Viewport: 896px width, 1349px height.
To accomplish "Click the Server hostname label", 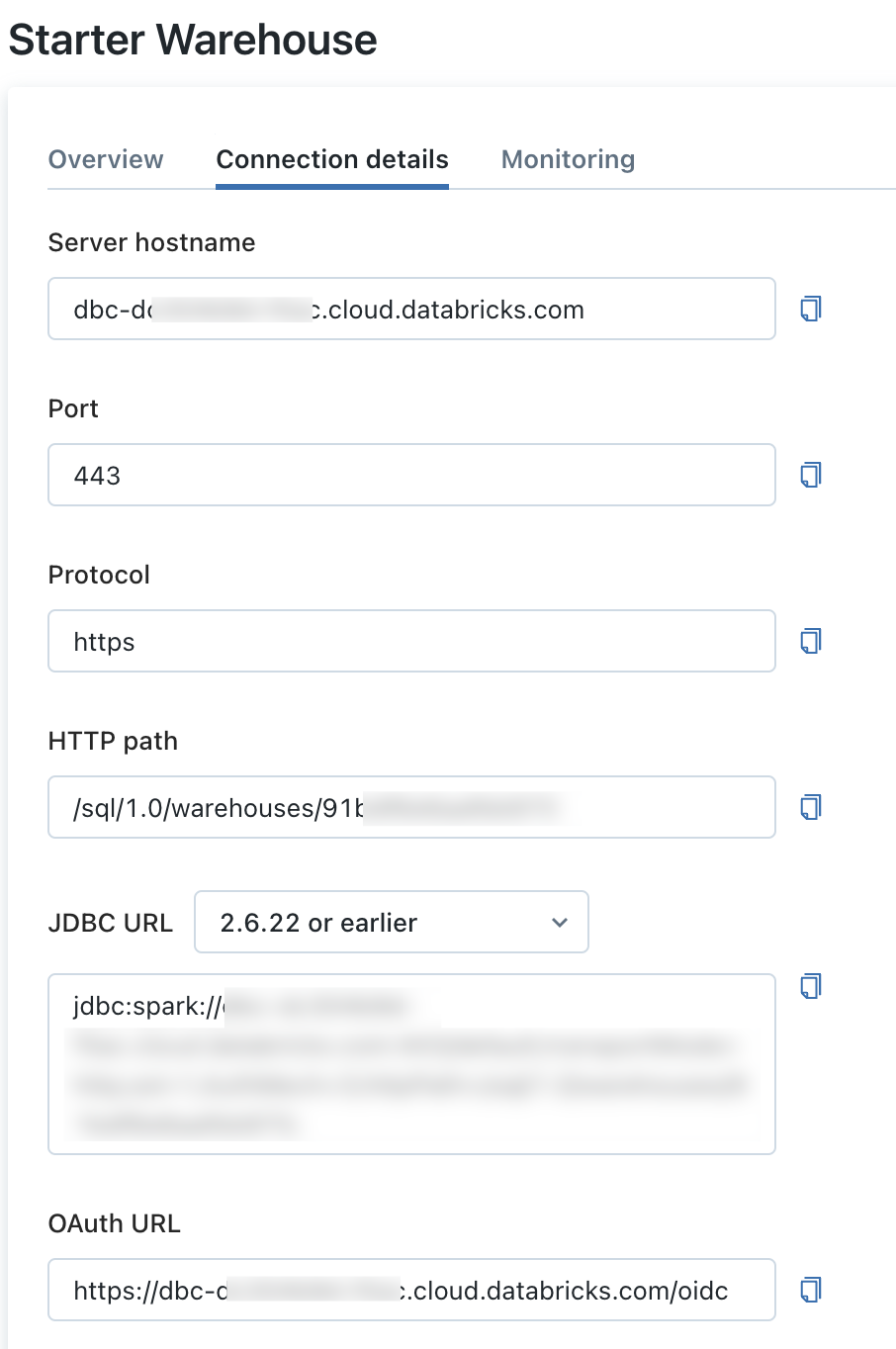I will coord(151,242).
